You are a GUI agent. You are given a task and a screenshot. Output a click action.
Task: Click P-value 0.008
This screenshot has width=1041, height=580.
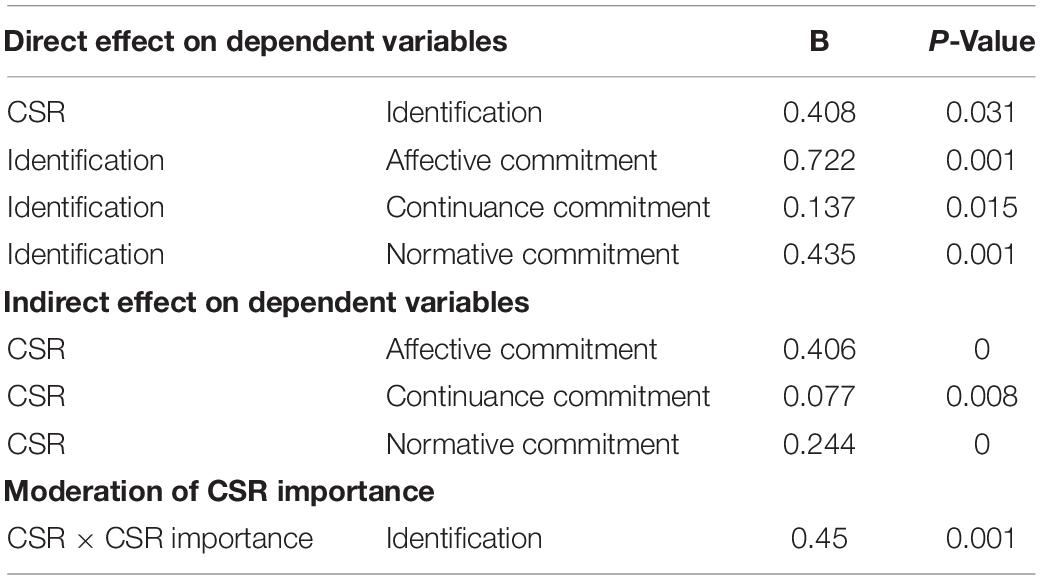coord(981,396)
